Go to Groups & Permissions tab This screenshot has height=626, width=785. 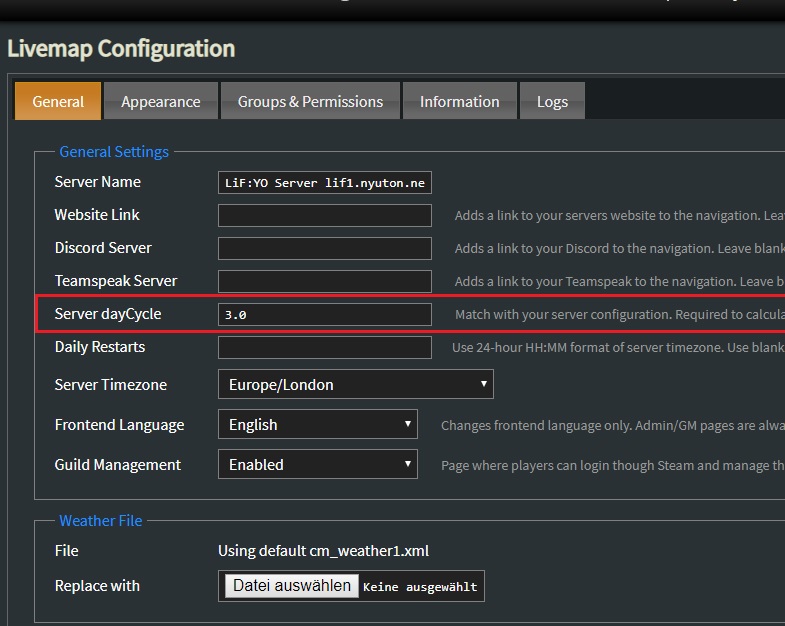(310, 101)
